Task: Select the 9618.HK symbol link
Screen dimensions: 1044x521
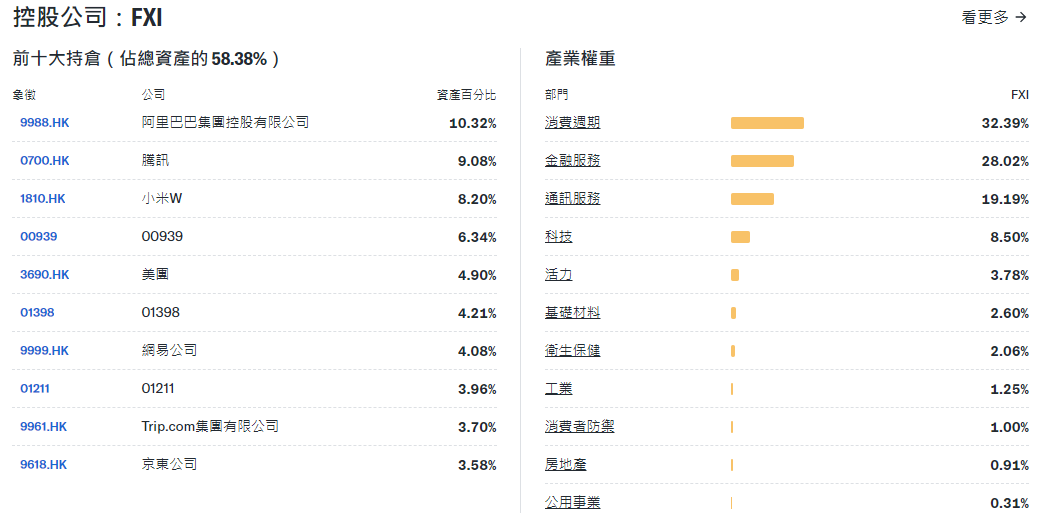Action: pyautogui.click(x=44, y=465)
